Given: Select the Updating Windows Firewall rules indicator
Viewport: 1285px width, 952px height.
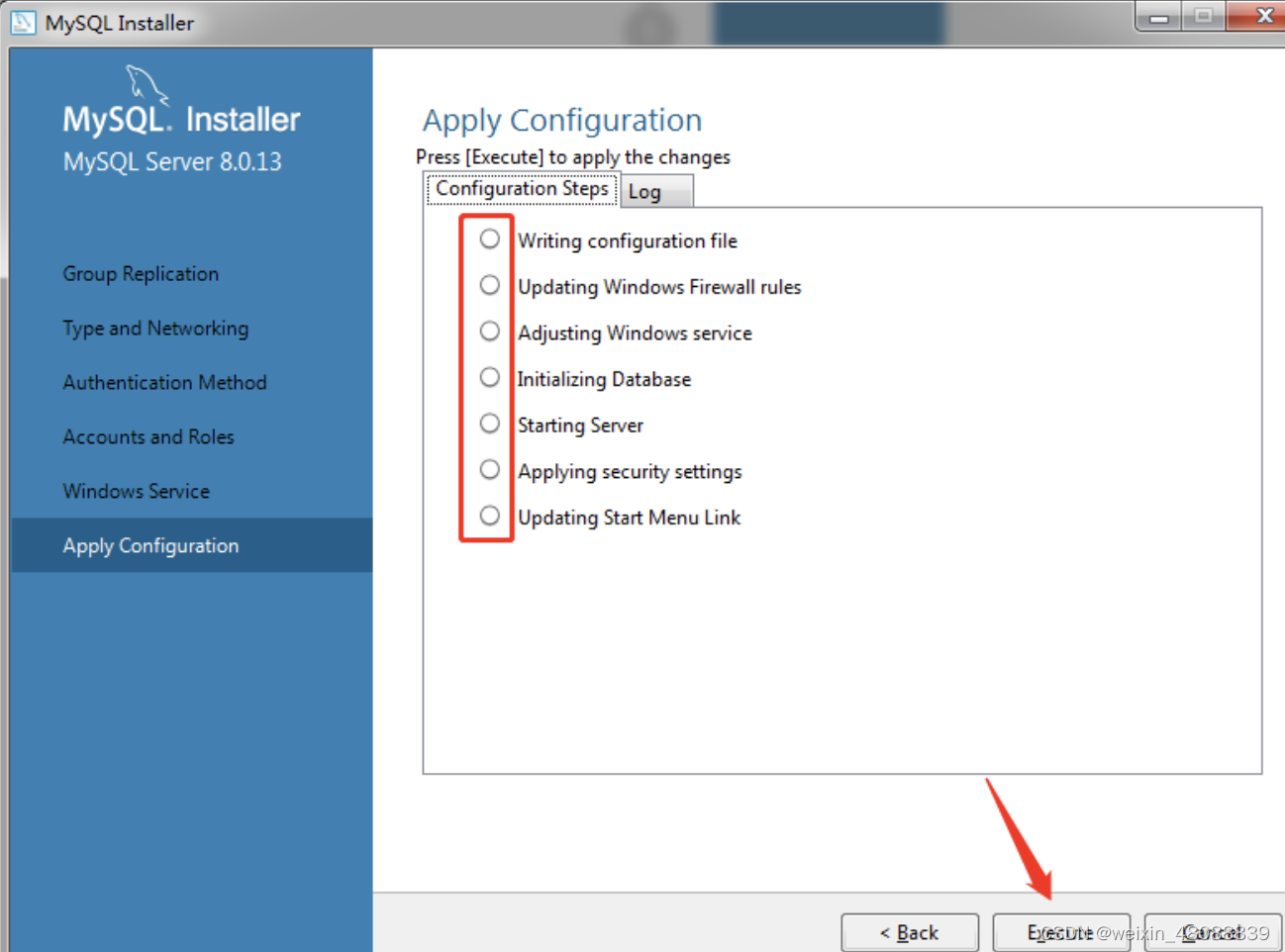Looking at the screenshot, I should click(x=489, y=285).
